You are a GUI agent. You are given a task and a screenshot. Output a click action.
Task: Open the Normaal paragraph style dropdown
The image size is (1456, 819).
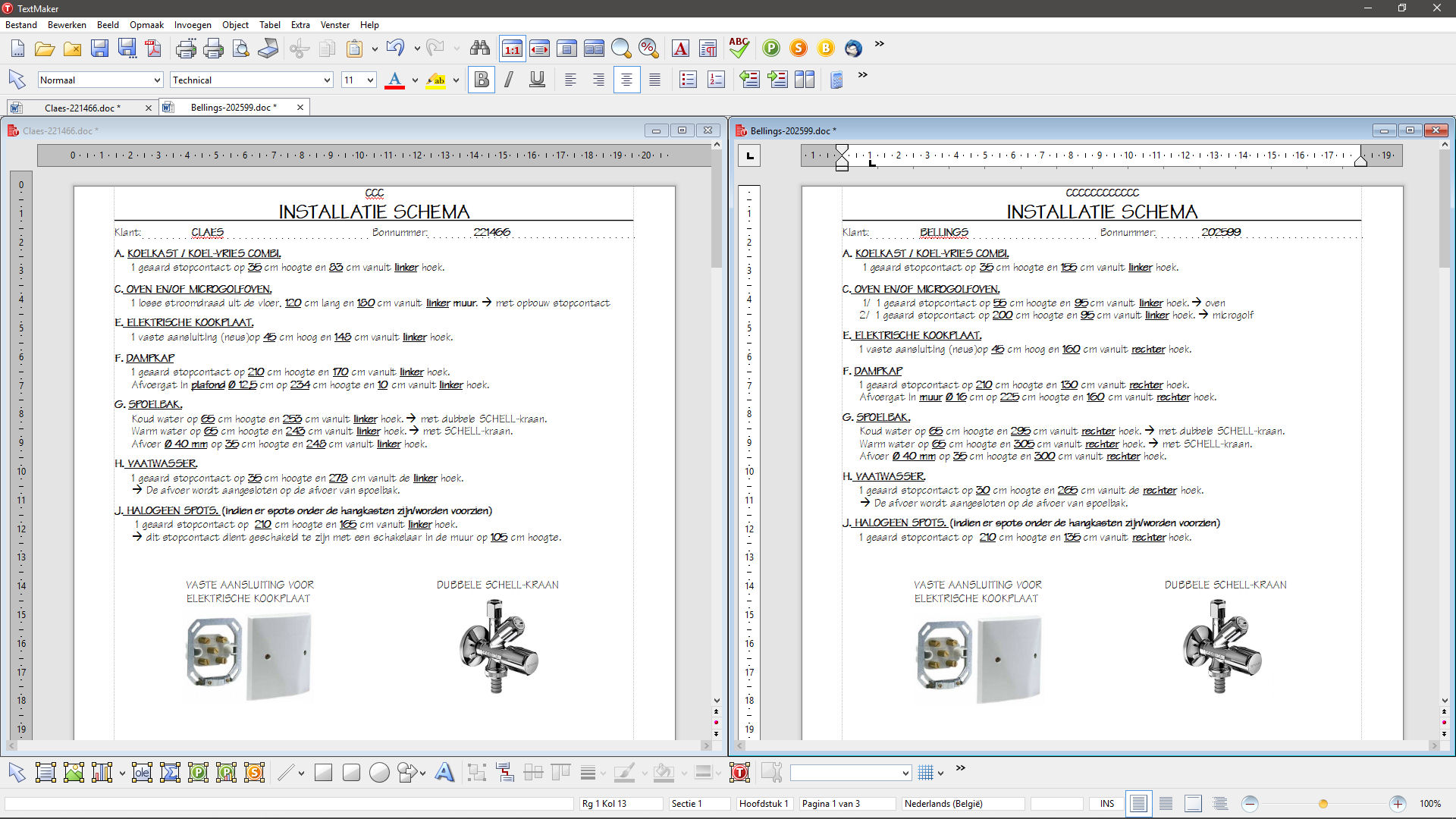pyautogui.click(x=157, y=80)
